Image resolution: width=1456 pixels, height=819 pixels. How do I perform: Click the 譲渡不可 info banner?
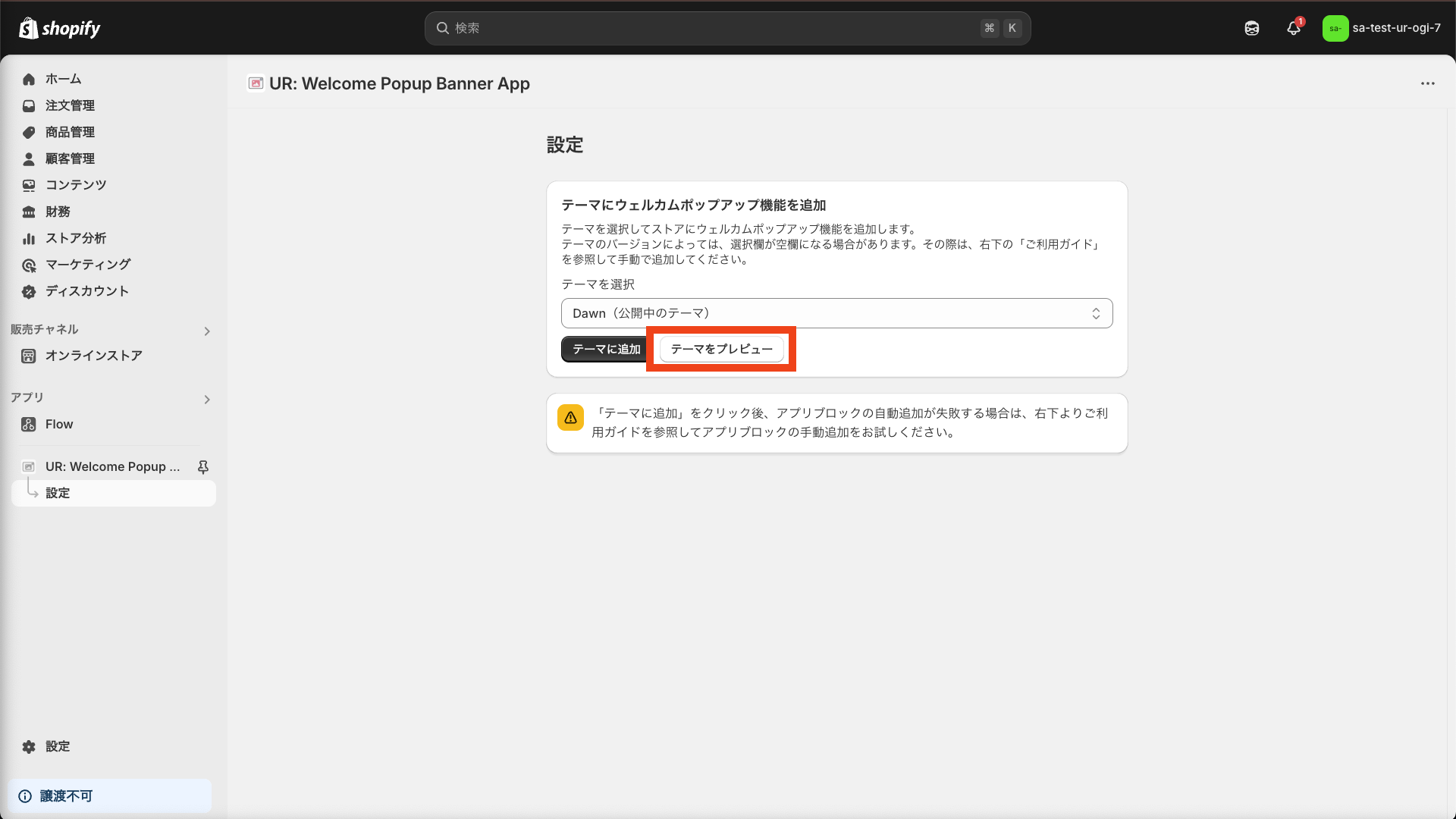coord(110,796)
